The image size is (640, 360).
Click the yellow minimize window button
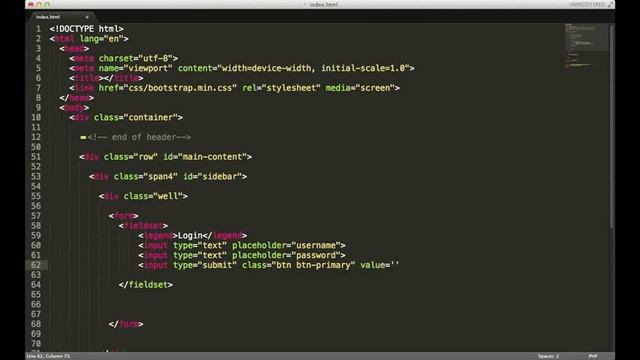(39, 4)
